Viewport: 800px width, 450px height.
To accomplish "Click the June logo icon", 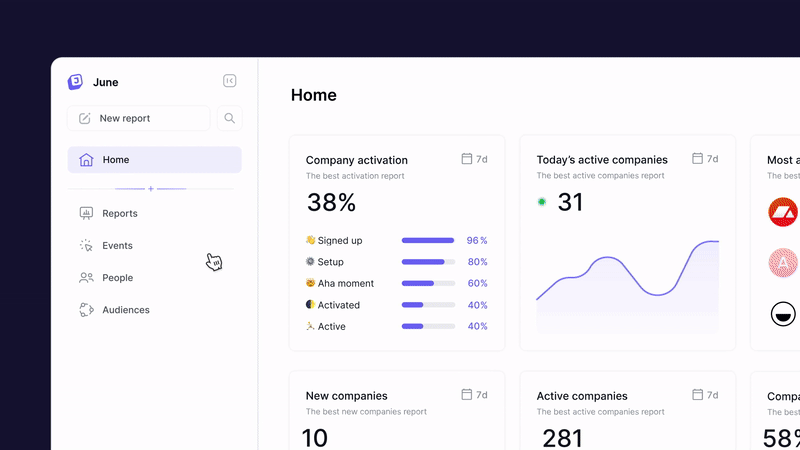I will [76, 82].
